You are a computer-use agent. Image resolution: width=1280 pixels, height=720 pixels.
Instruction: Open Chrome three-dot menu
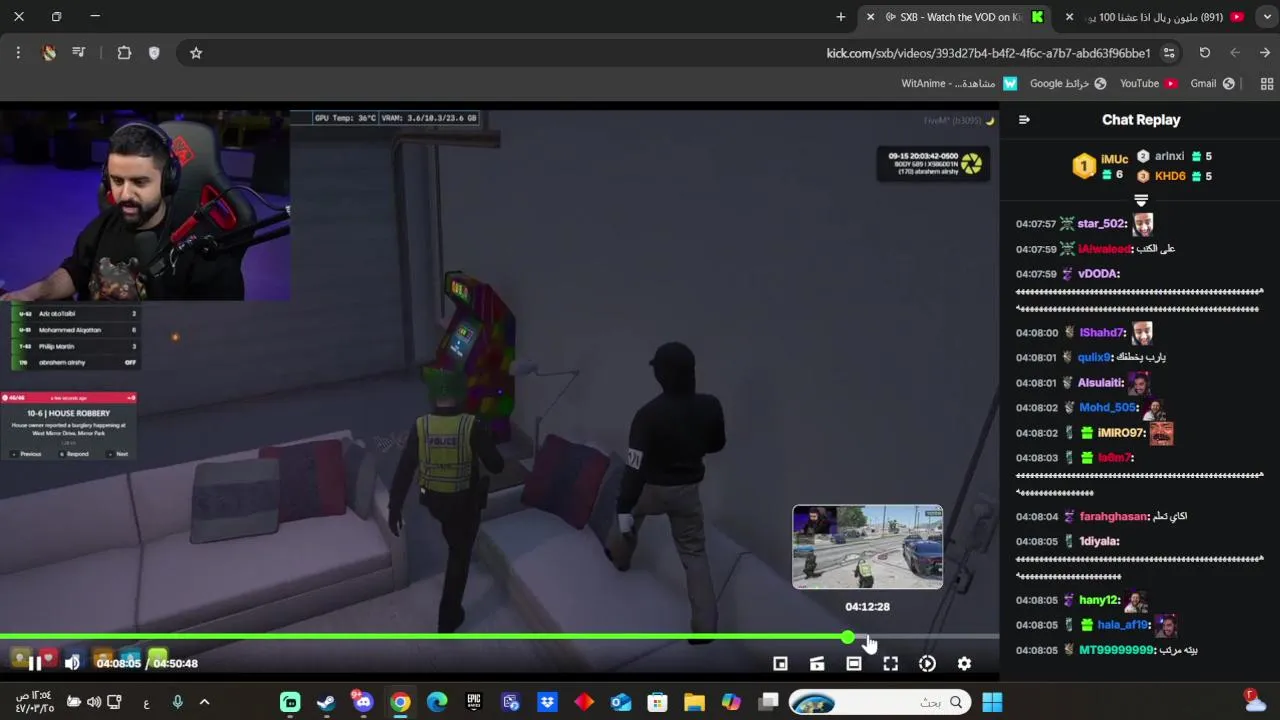click(18, 53)
